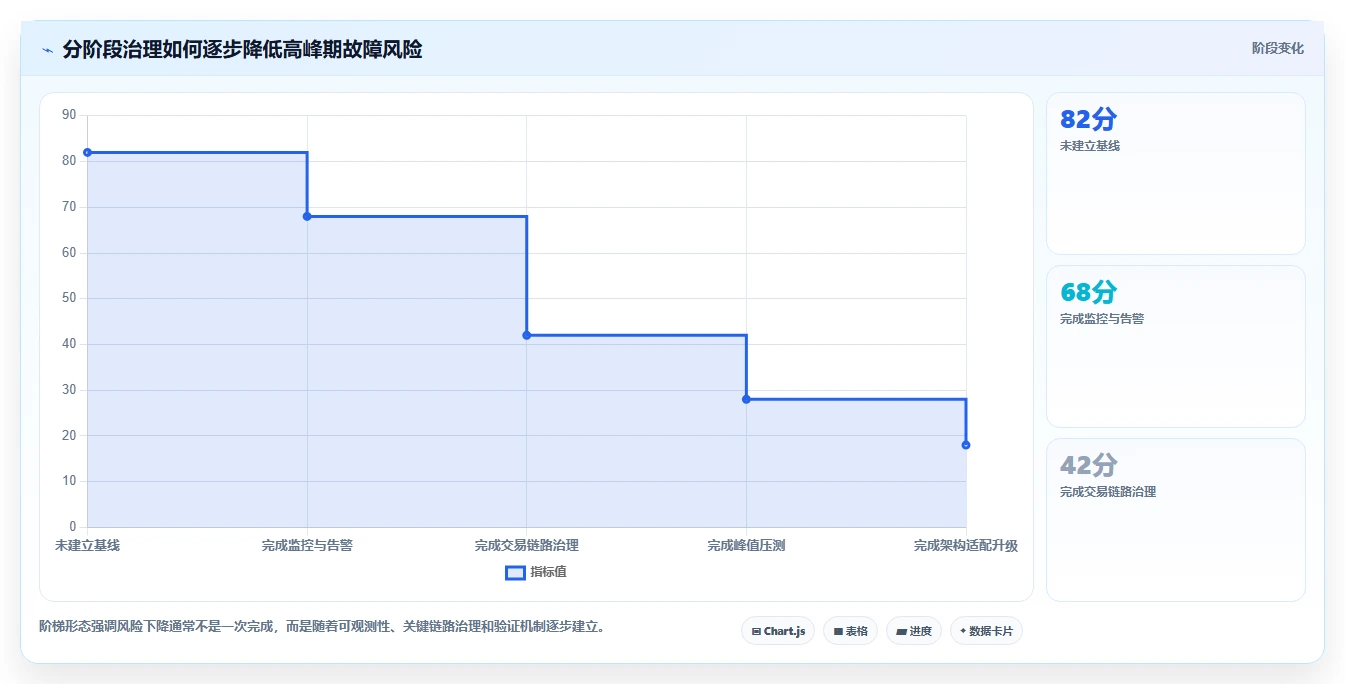Click the y-axis tick label 50
This screenshot has height=684, width=1345.
(x=69, y=298)
